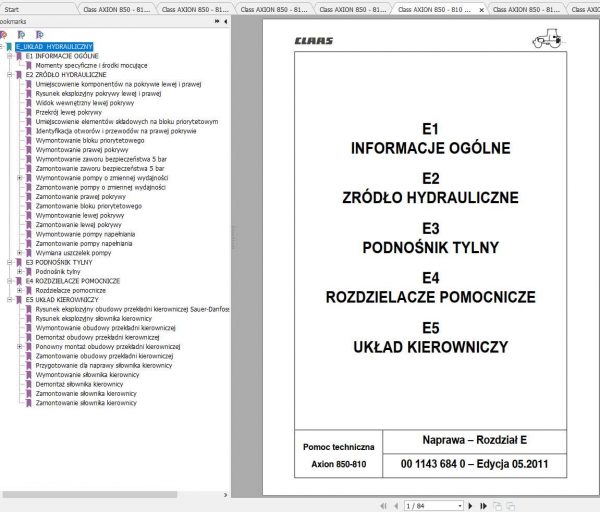Open Rysunek eksplozyjny obudowy przekładni kierowniczej Sauer-Danfoss
The height and width of the screenshot is (512, 600).
coord(132,309)
